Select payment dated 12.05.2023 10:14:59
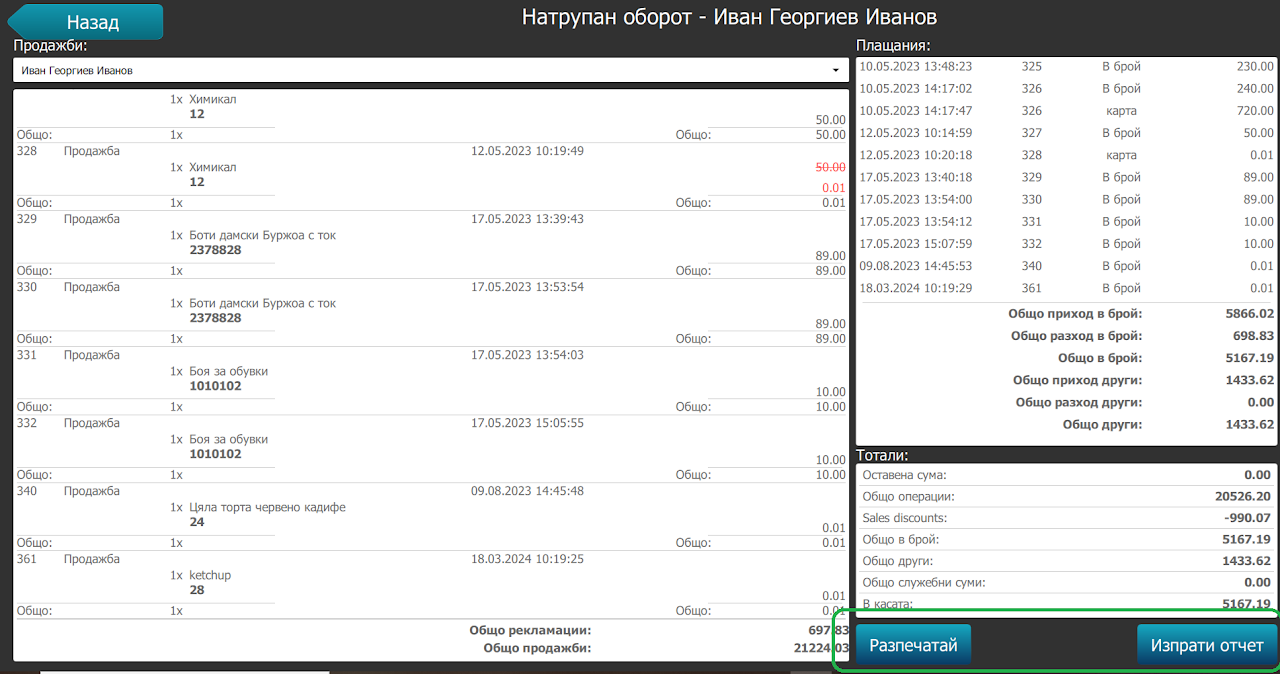1280x674 pixels. click(1067, 133)
